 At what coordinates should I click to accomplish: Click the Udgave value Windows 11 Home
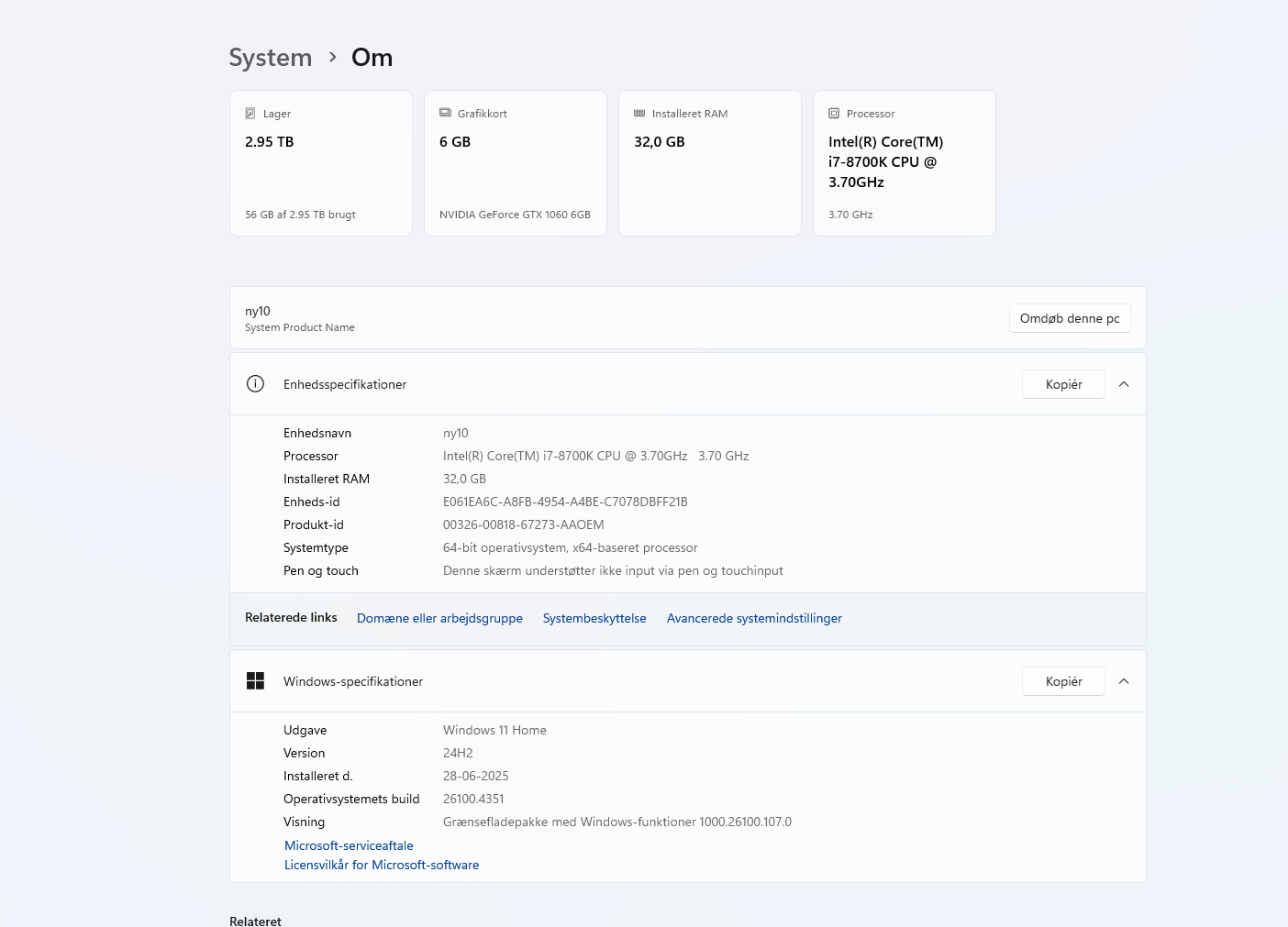click(494, 730)
